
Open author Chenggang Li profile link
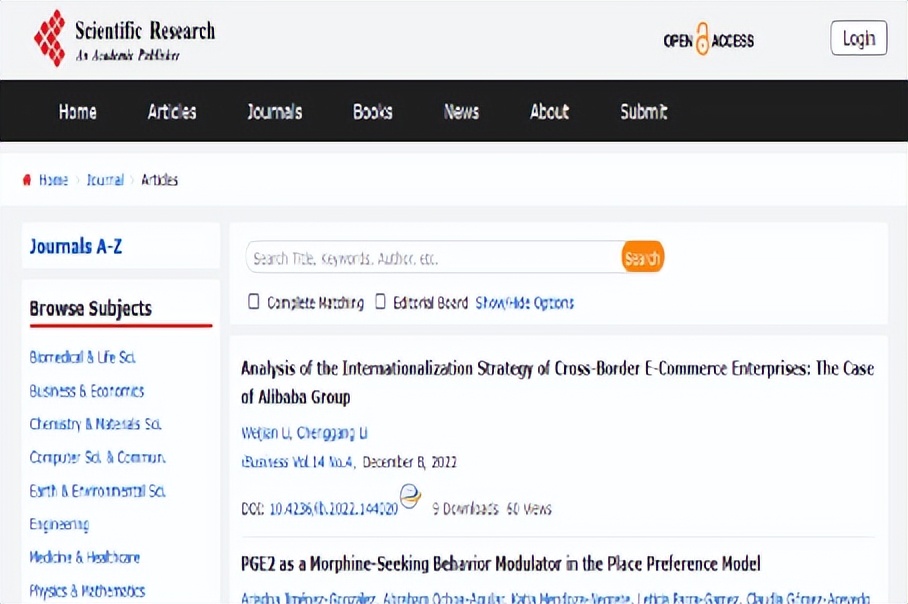pos(332,433)
